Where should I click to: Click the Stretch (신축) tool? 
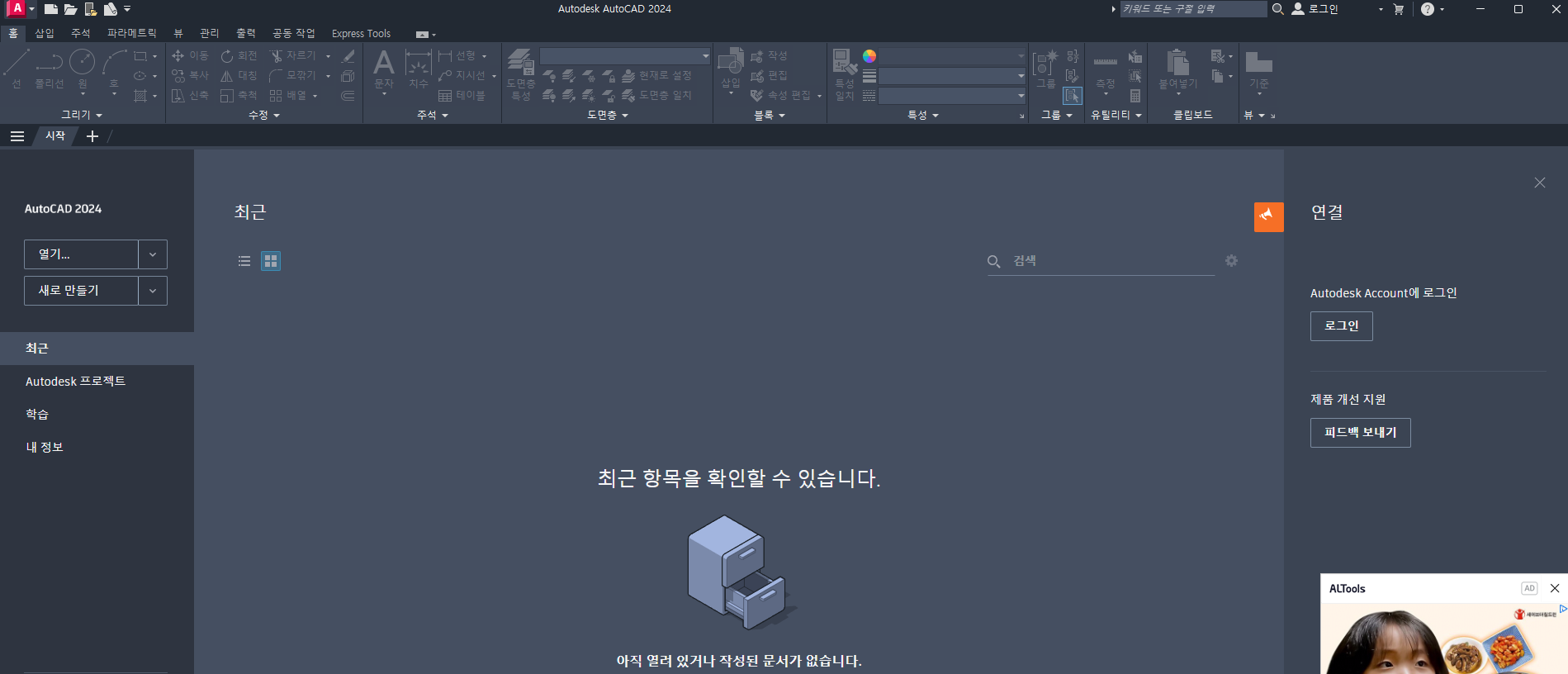[x=190, y=95]
